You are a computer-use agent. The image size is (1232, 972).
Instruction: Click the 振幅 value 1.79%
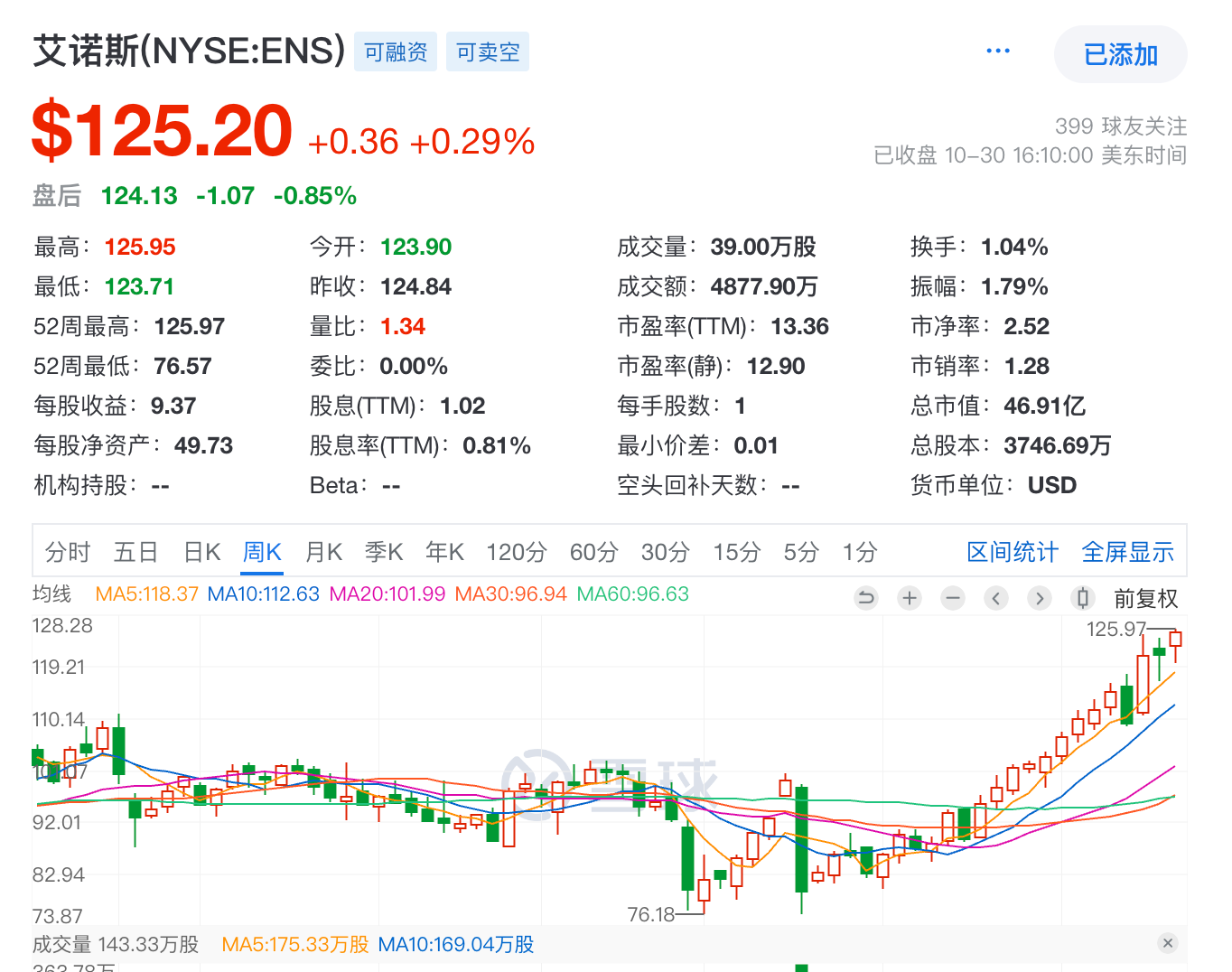[1014, 286]
